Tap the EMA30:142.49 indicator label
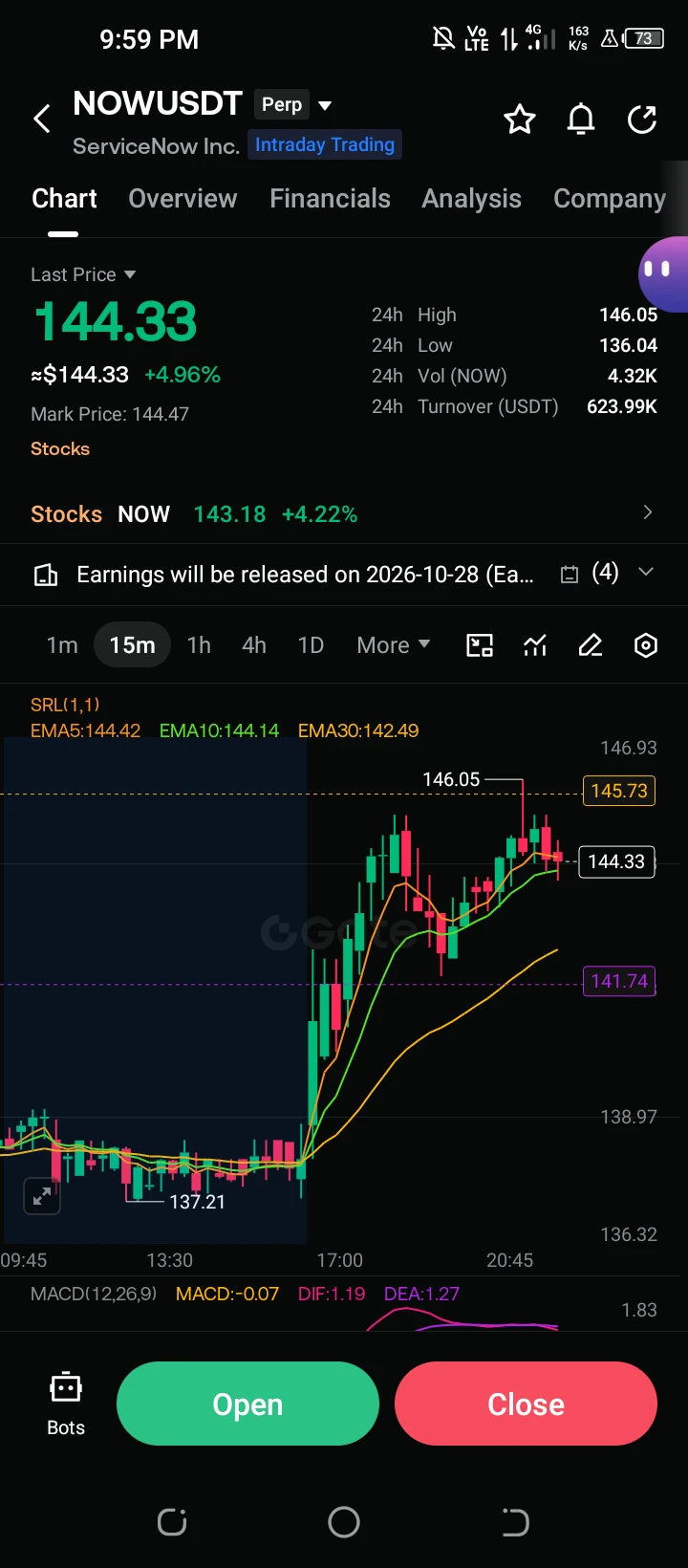The width and height of the screenshot is (688, 1568). [358, 730]
